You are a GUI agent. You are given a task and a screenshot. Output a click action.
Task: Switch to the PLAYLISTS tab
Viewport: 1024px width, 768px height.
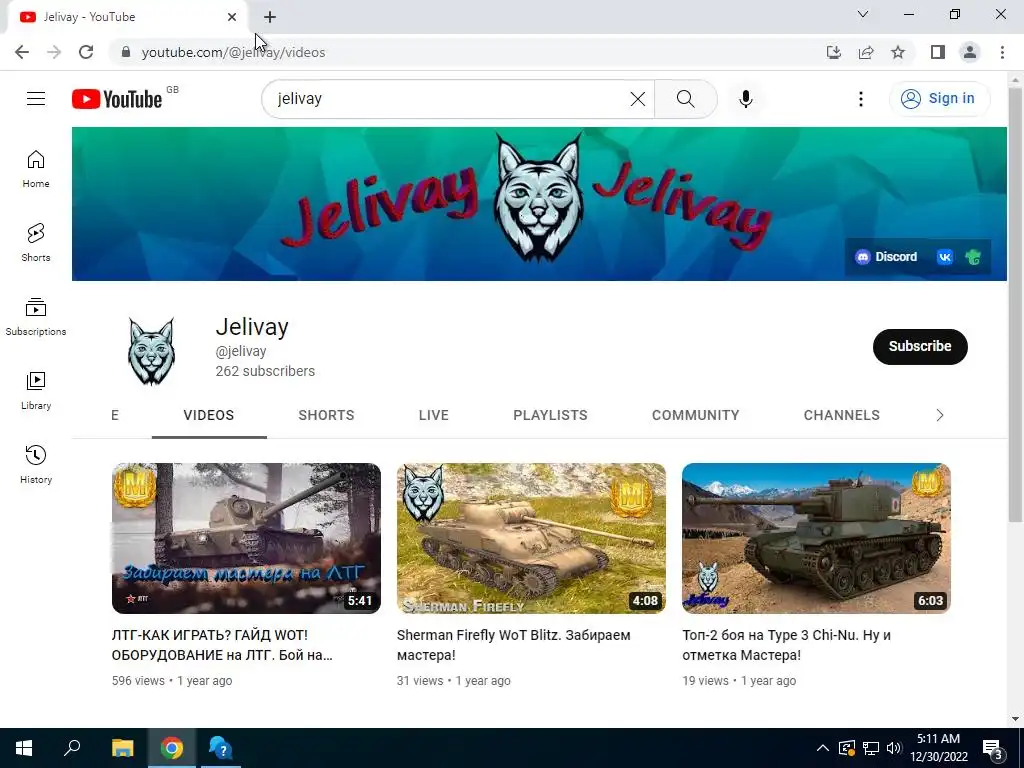[x=551, y=415]
